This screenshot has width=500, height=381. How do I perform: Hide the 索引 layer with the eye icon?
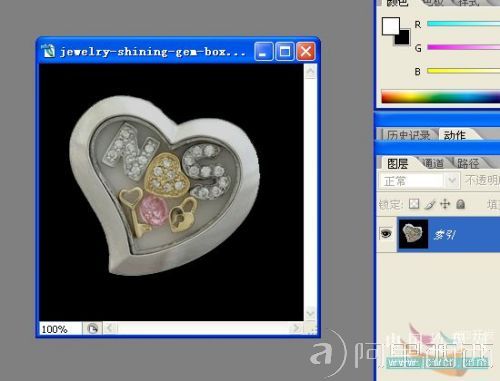pyautogui.click(x=386, y=233)
